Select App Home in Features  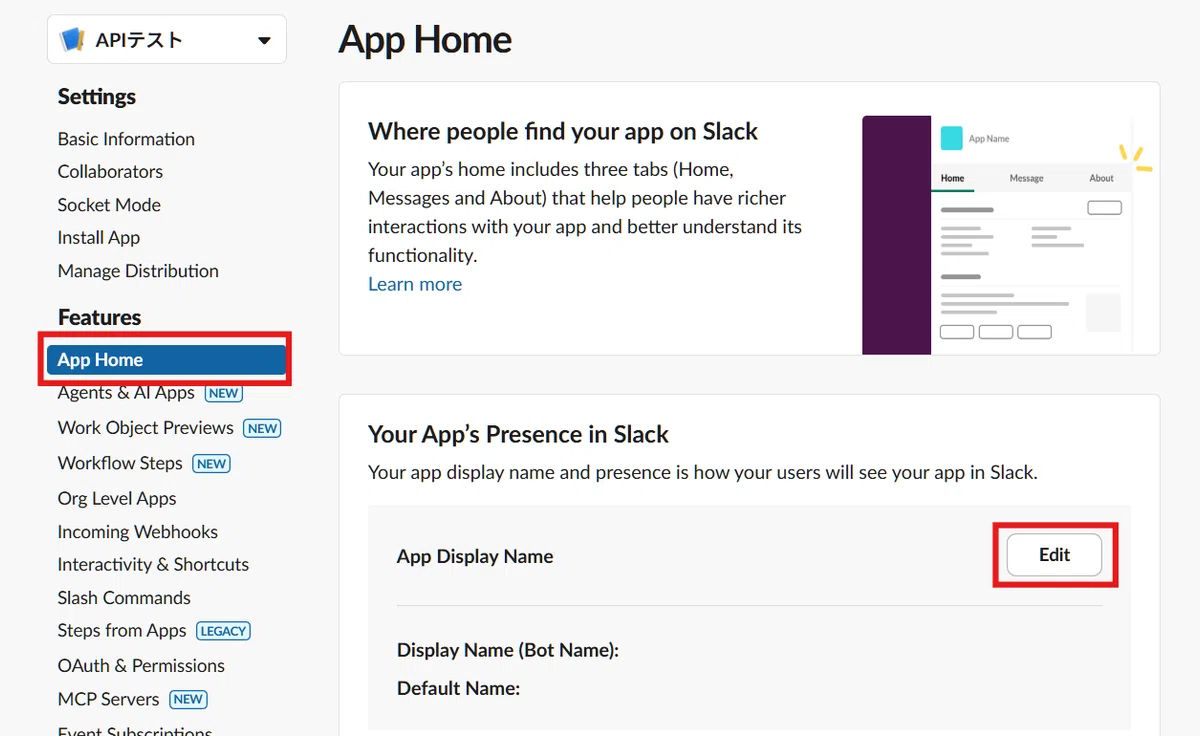click(167, 360)
